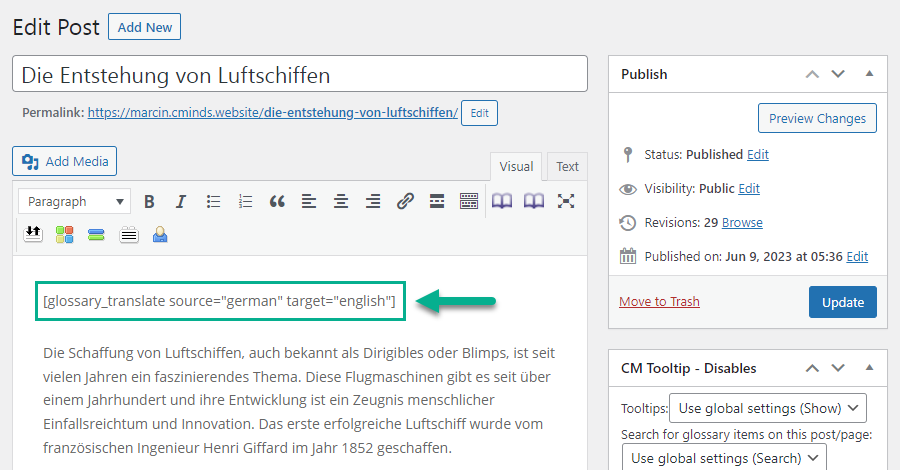Open the Search glossary items dropdown
This screenshot has height=470, width=900.
pyautogui.click(x=724, y=457)
